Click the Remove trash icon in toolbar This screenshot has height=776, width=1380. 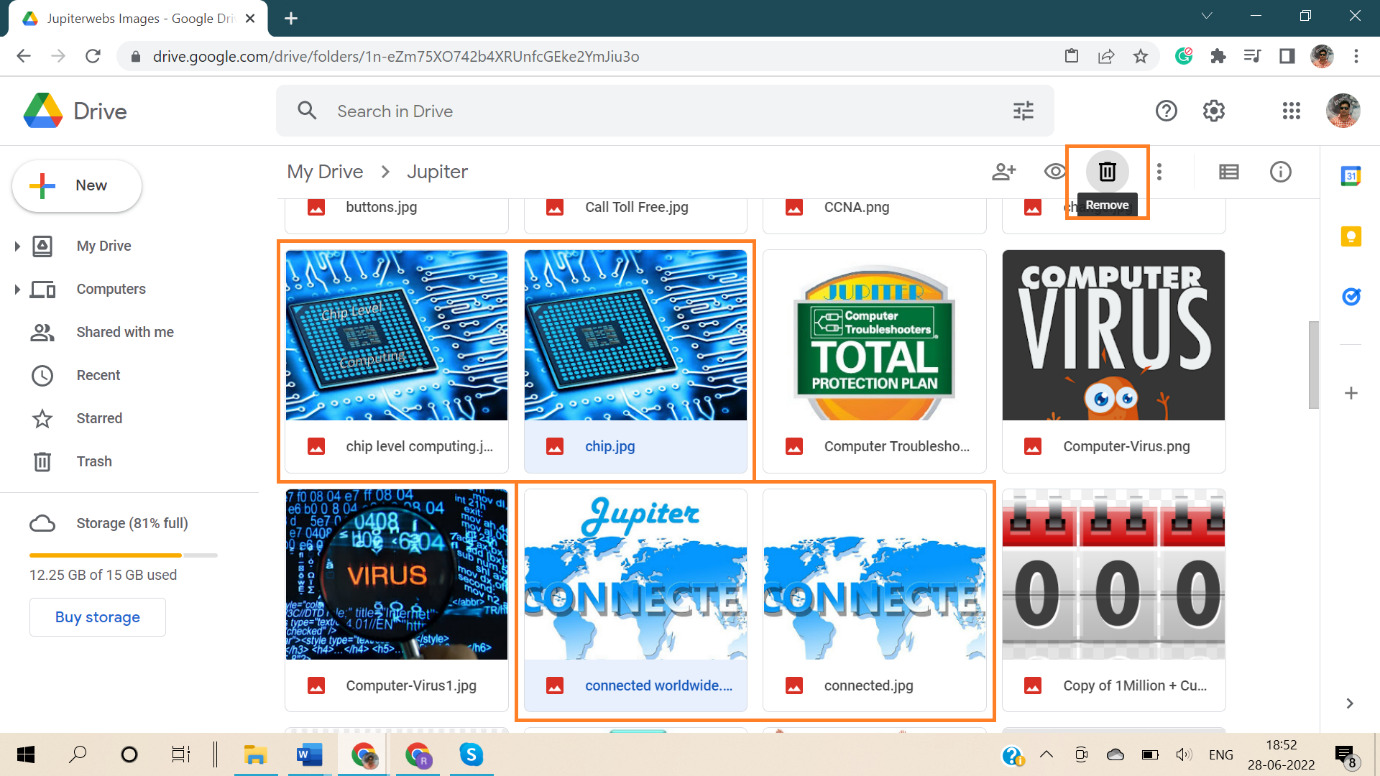point(1107,172)
